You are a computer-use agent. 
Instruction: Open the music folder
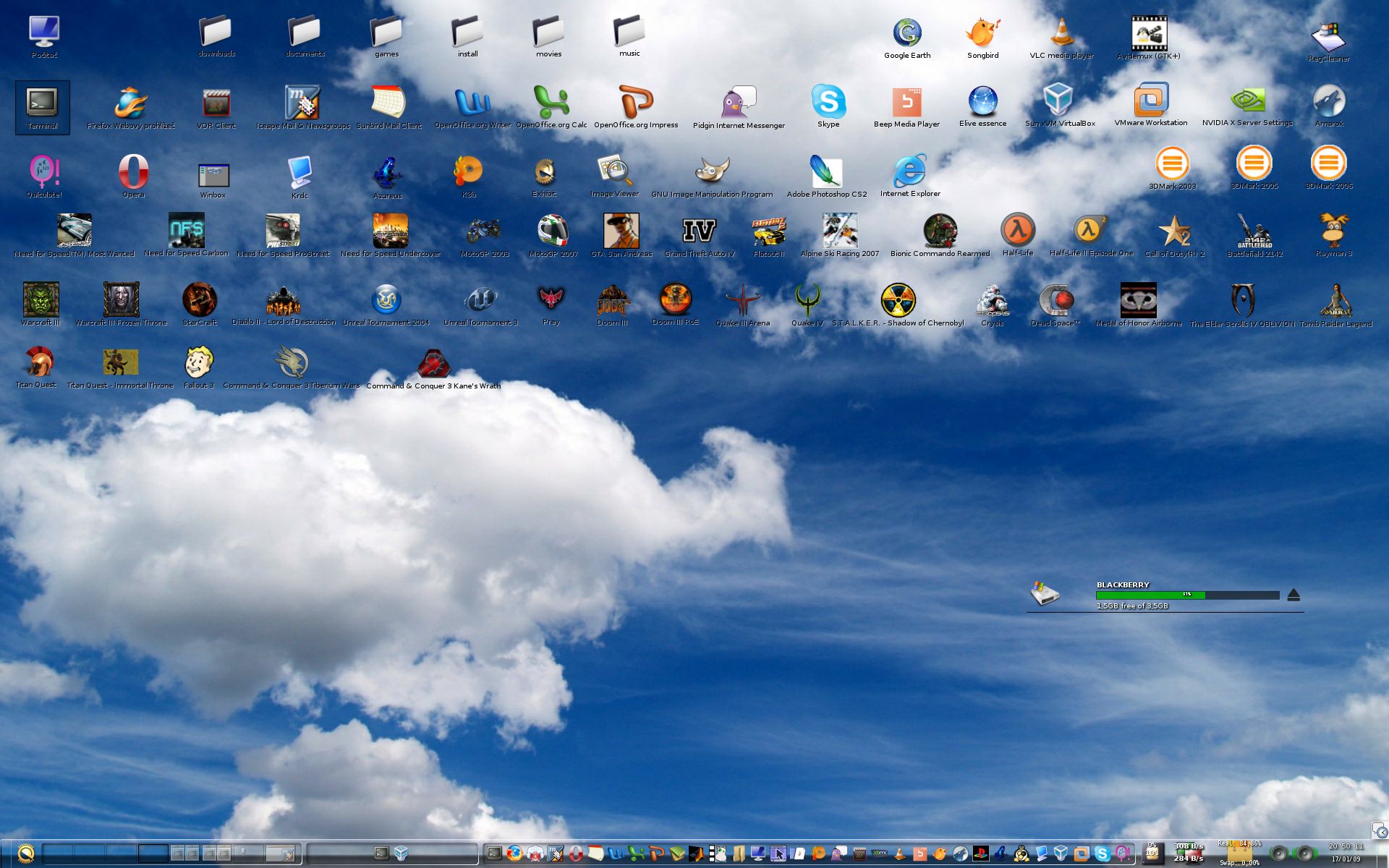click(629, 36)
